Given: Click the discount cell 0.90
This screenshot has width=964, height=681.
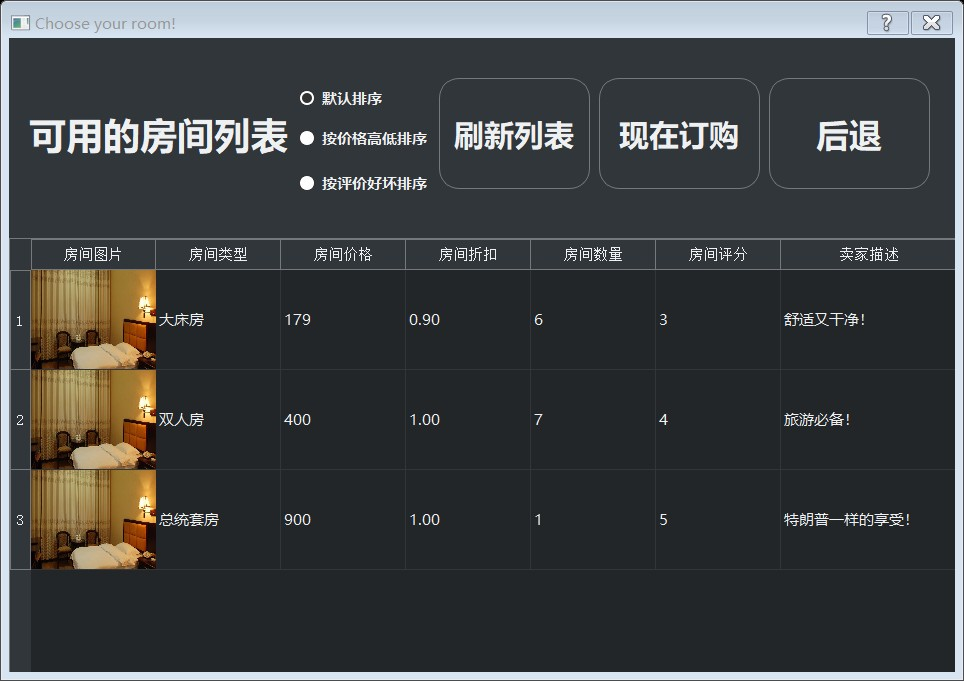Looking at the screenshot, I should [x=468, y=320].
